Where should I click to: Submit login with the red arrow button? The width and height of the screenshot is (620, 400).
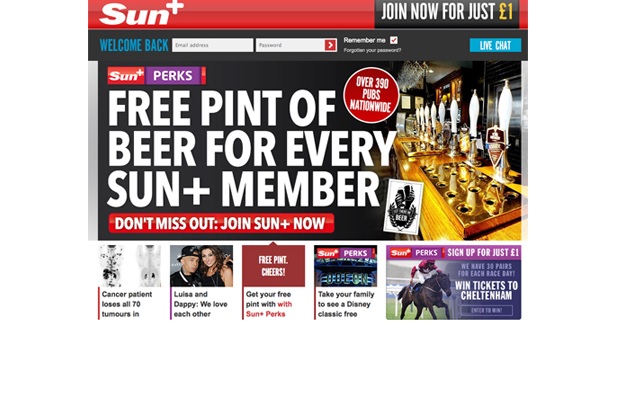[x=330, y=45]
